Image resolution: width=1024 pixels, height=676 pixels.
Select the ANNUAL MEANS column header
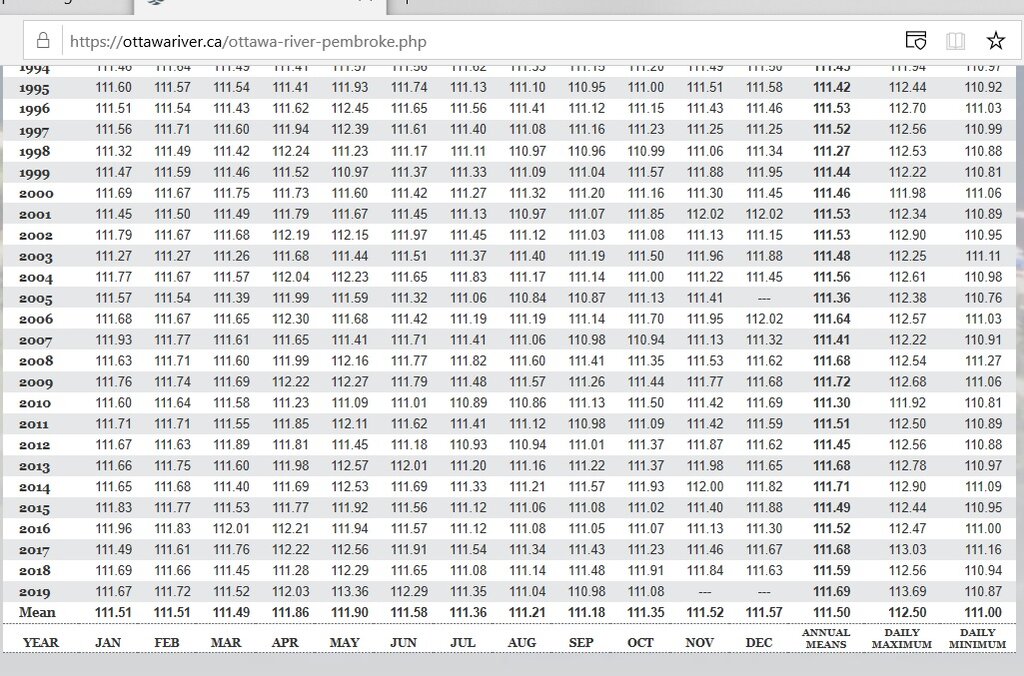(x=826, y=638)
